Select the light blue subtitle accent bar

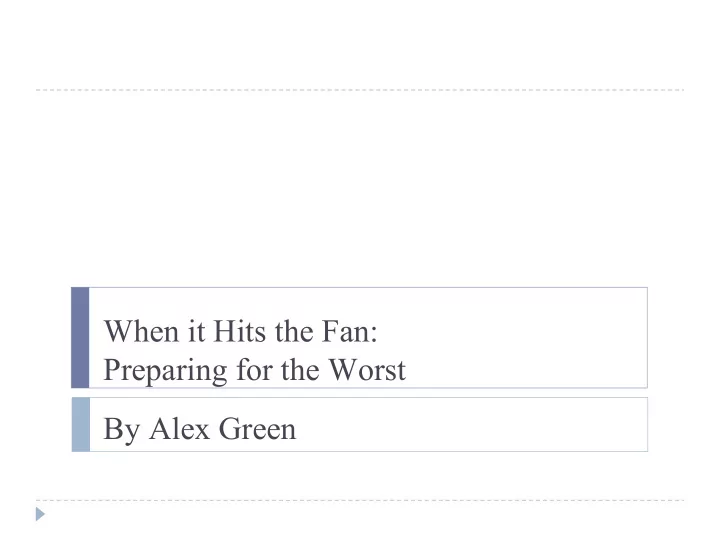81,425
